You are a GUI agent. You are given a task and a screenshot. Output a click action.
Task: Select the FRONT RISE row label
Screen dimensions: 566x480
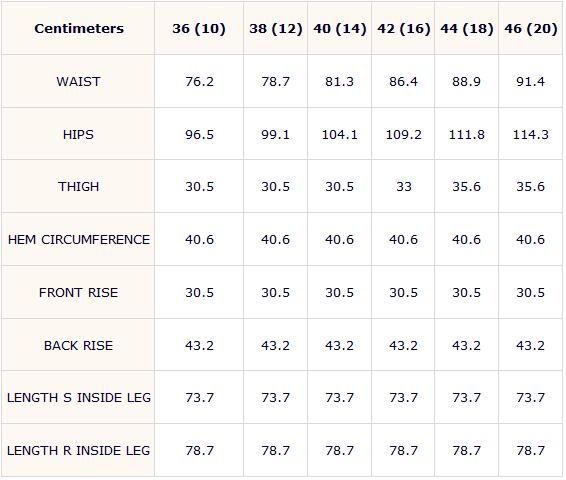pyautogui.click(x=78, y=292)
